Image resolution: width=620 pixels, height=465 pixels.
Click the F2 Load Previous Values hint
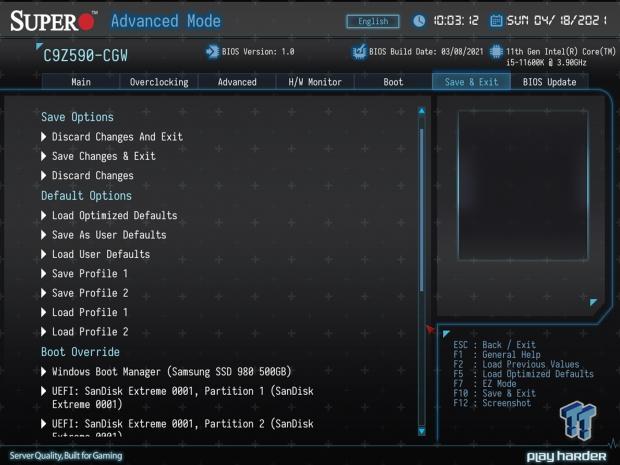(x=516, y=364)
